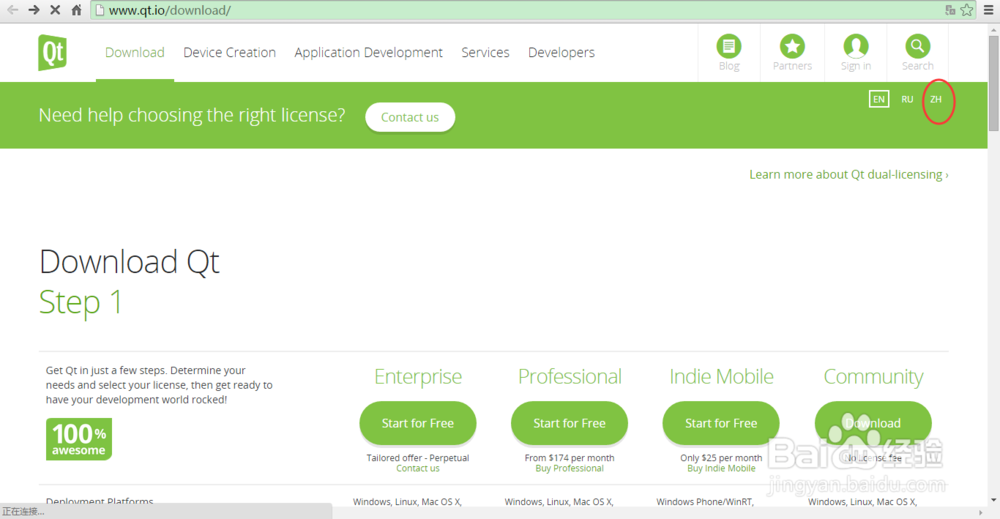Open the Search magnifier icon
The width and height of the screenshot is (1000, 519).
[917, 46]
